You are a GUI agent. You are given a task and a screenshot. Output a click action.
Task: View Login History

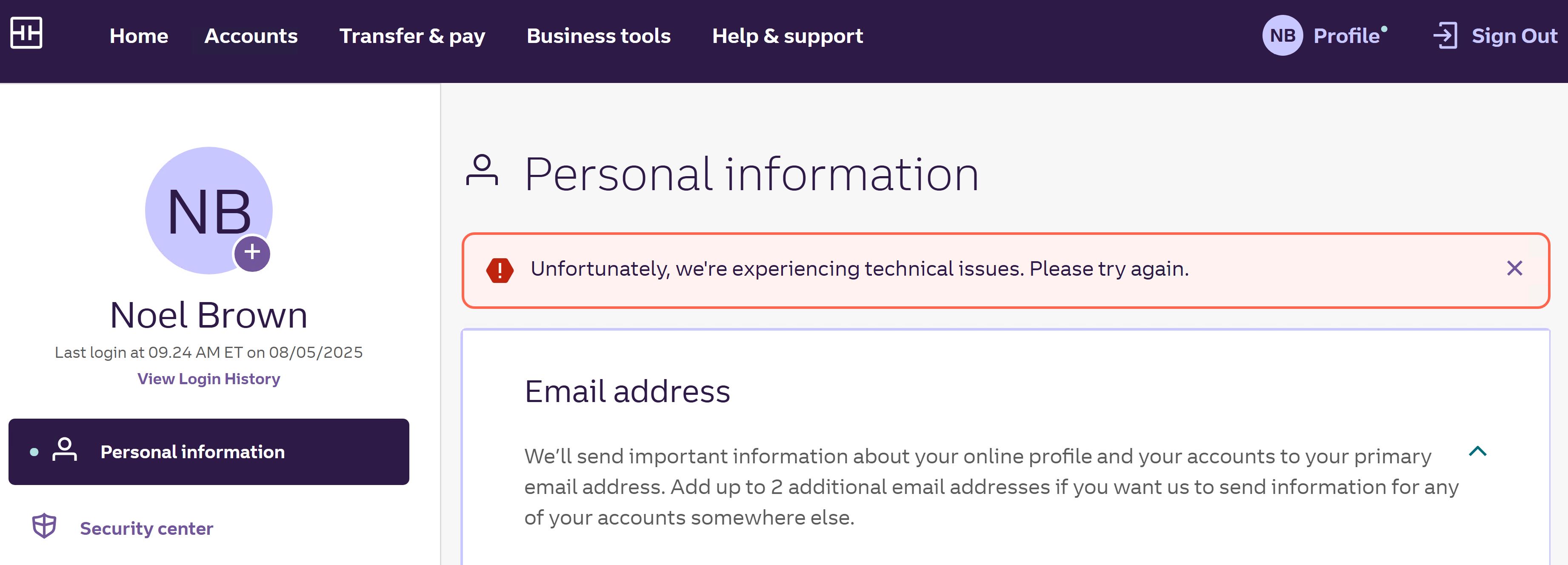(x=209, y=379)
